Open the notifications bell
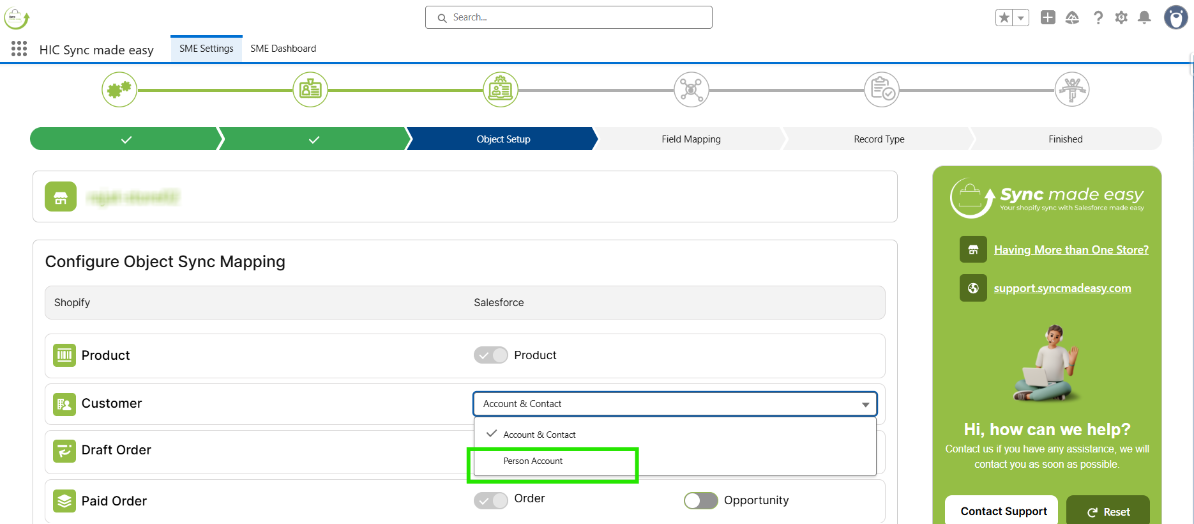1194x524 pixels. pyautogui.click(x=1144, y=18)
